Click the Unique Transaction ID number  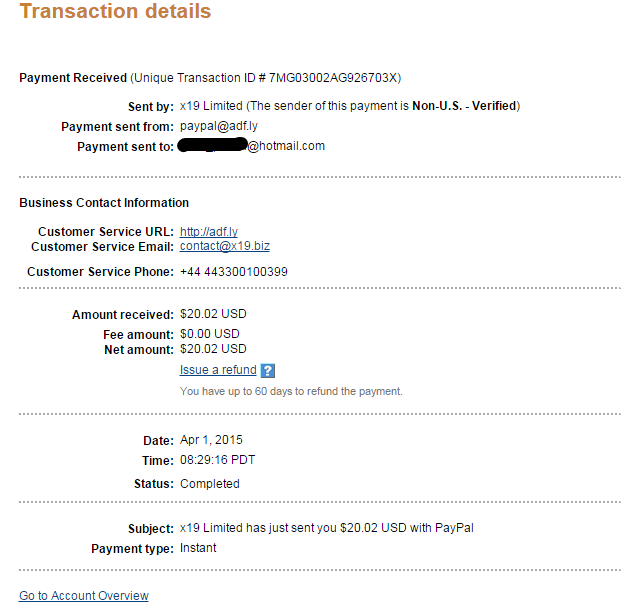pyautogui.click(x=333, y=78)
